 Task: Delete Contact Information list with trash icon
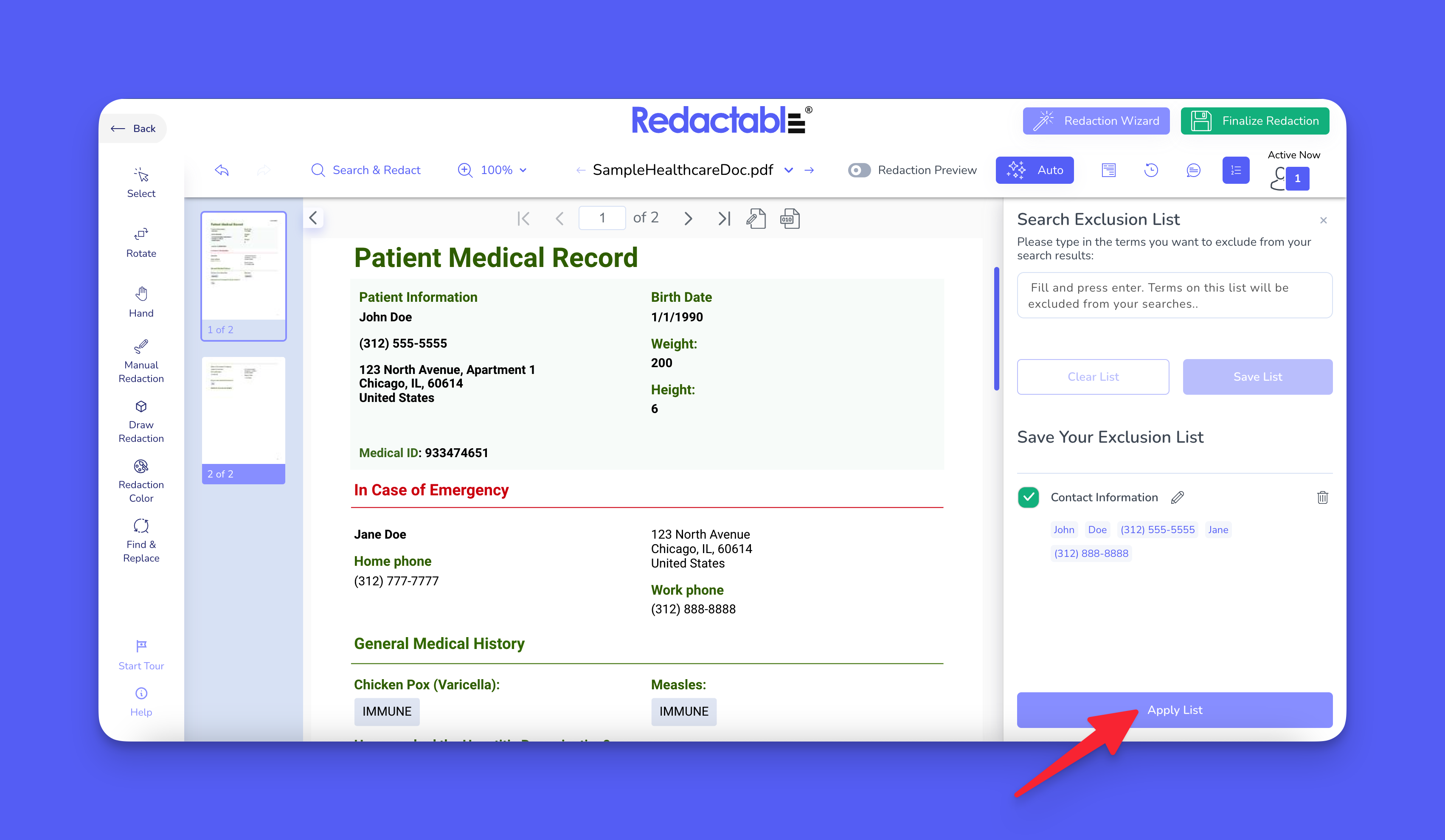pyautogui.click(x=1322, y=497)
